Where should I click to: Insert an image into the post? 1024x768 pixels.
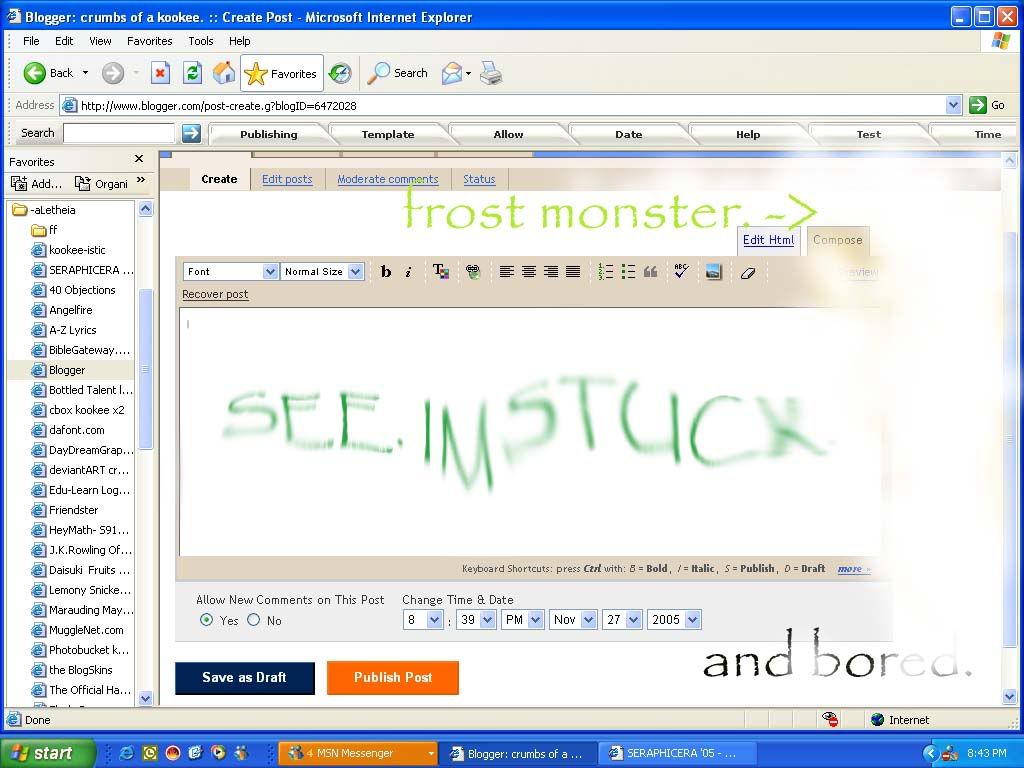click(x=714, y=272)
